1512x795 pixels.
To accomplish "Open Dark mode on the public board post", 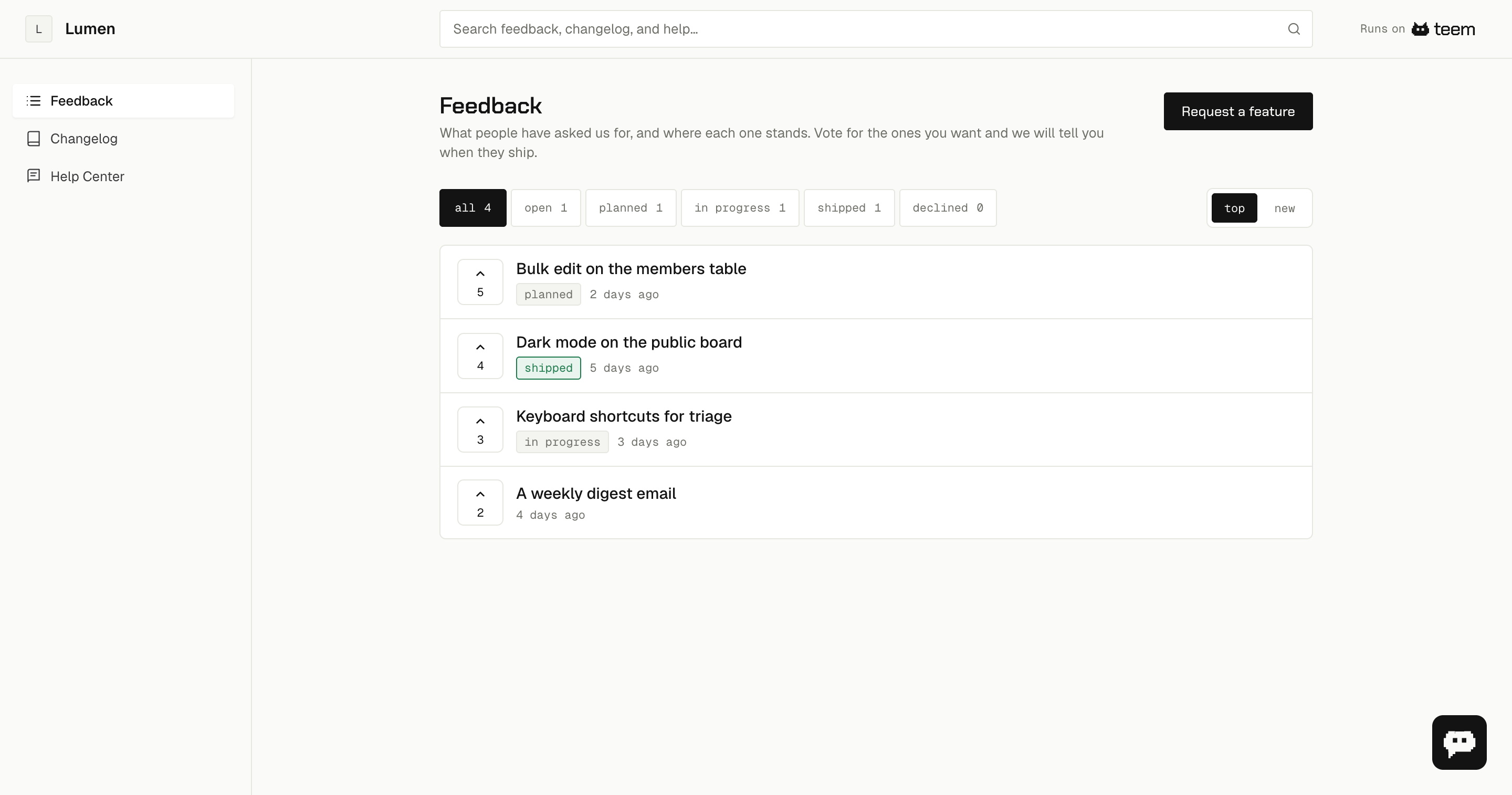I will coord(628,342).
